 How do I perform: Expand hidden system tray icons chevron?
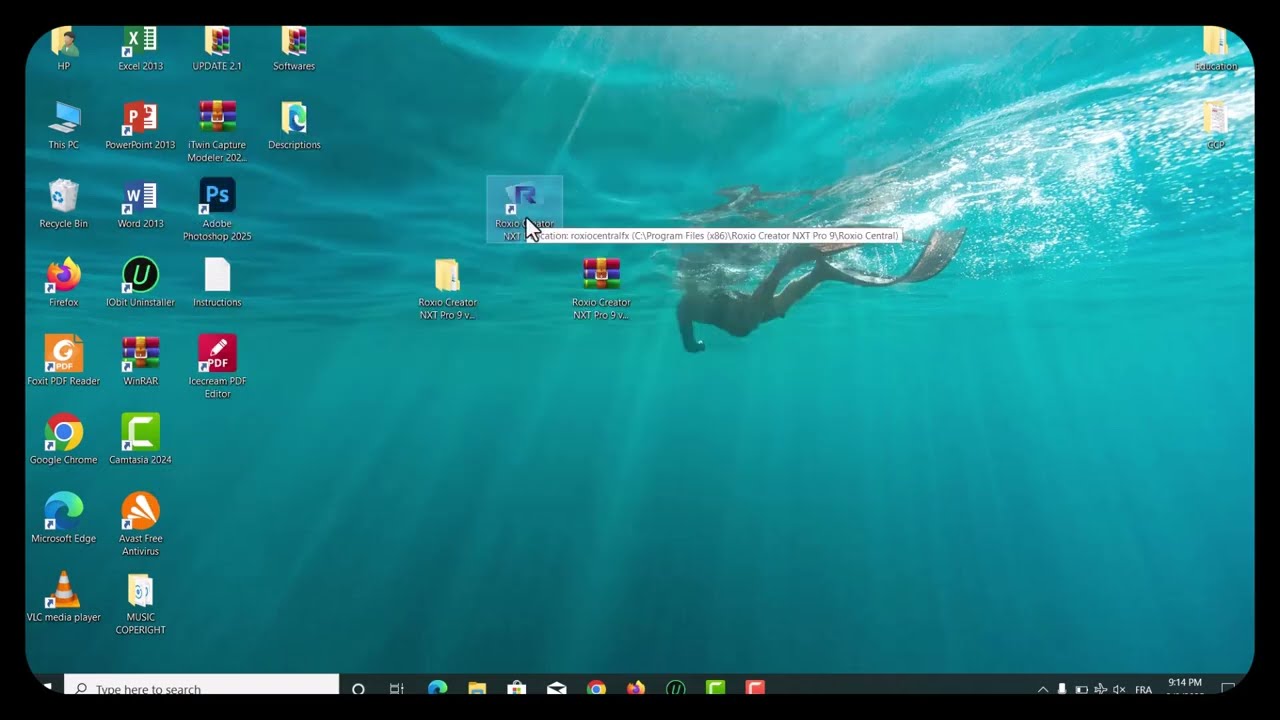tap(1043, 689)
